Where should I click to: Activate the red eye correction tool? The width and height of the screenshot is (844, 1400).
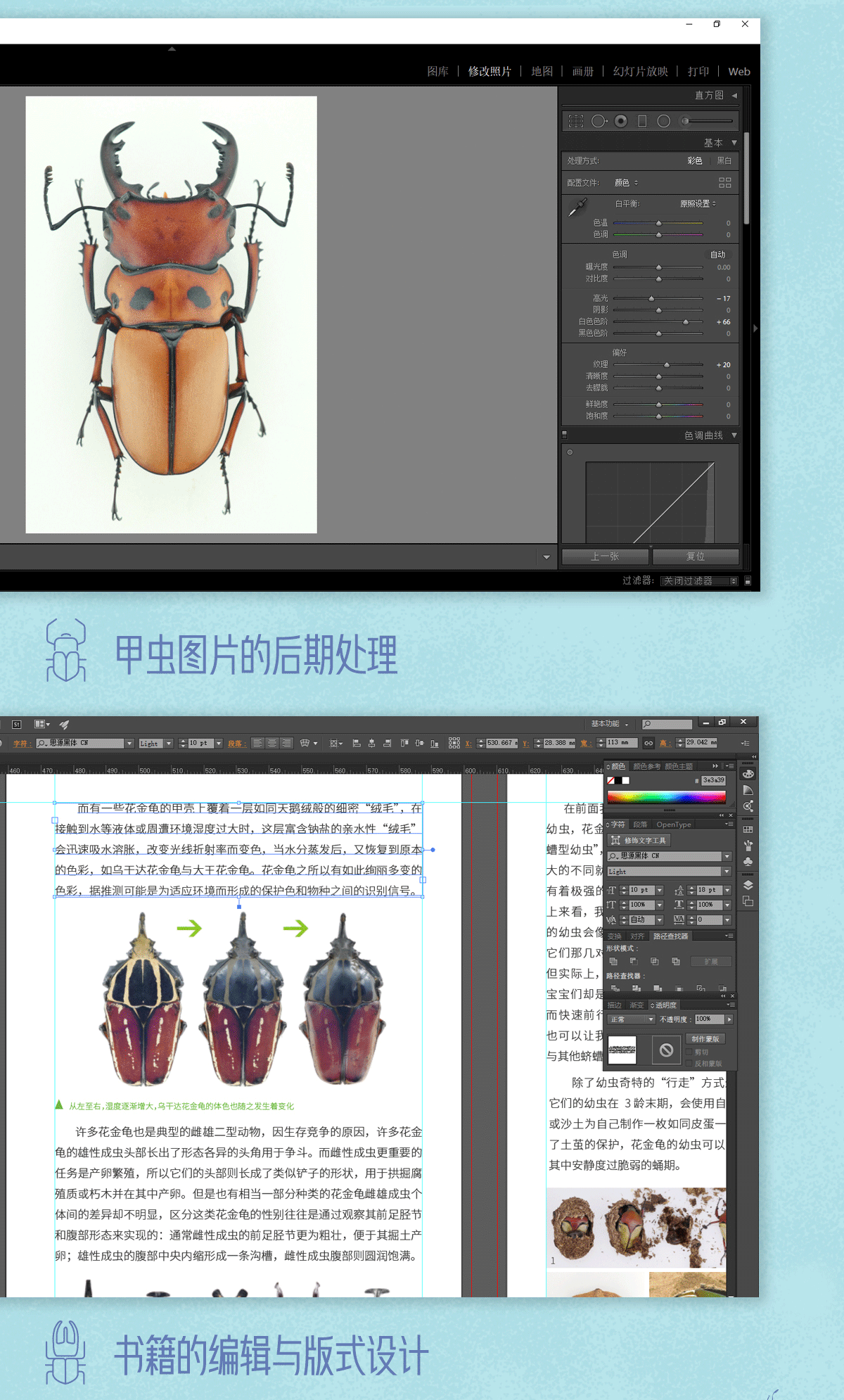(x=620, y=121)
